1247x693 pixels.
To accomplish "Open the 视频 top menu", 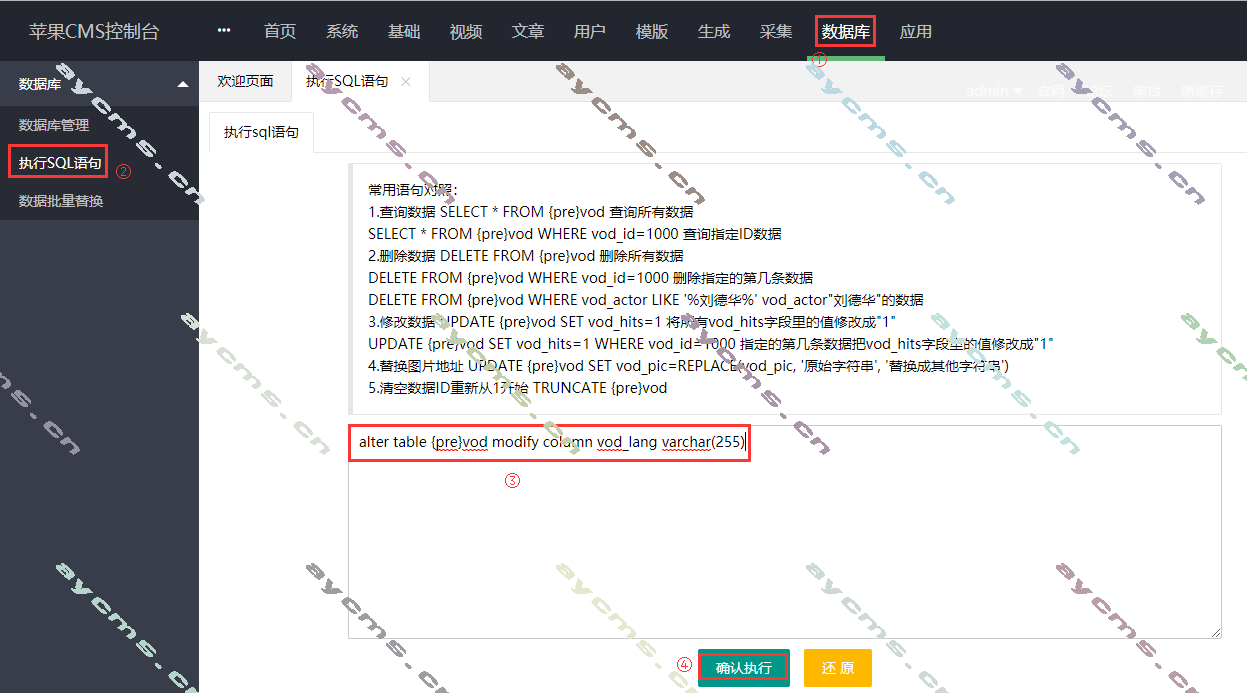I will 466,32.
